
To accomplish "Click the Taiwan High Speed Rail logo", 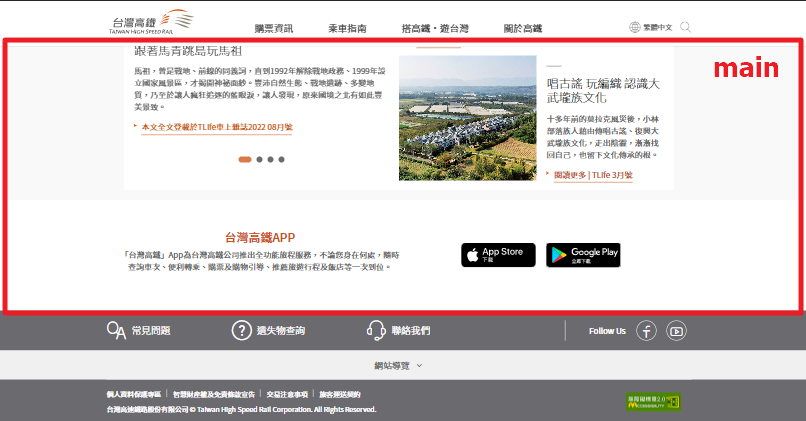I will 151,22.
